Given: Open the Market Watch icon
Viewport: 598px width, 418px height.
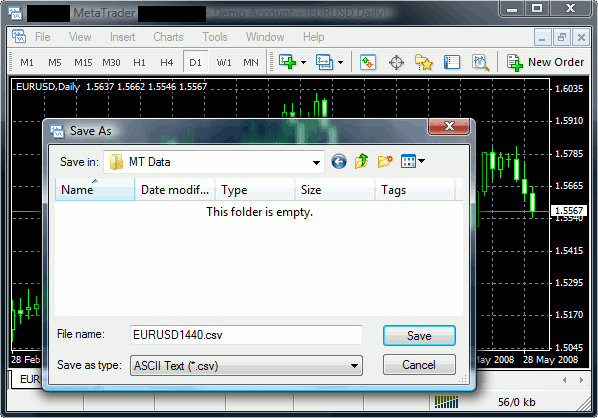Looking at the screenshot, I should point(368,62).
